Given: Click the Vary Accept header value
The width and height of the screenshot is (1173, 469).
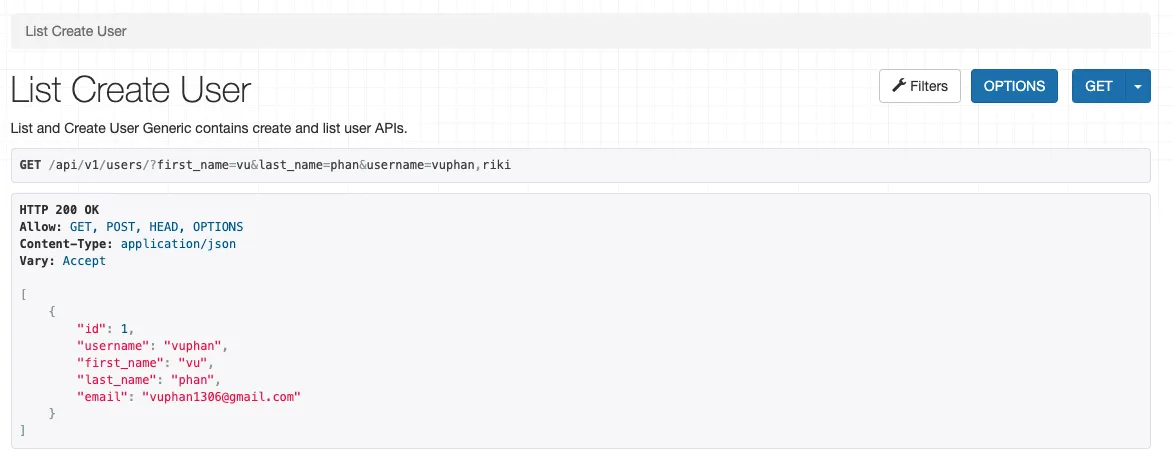Looking at the screenshot, I should point(84,261).
